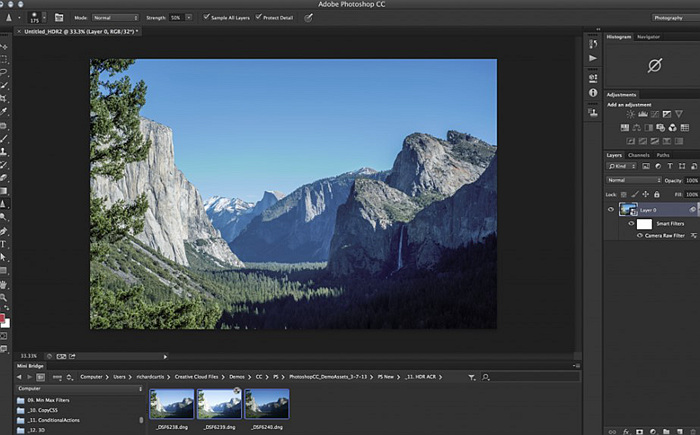Uncheck Sample All Layers checkbox

pyautogui.click(x=205, y=18)
